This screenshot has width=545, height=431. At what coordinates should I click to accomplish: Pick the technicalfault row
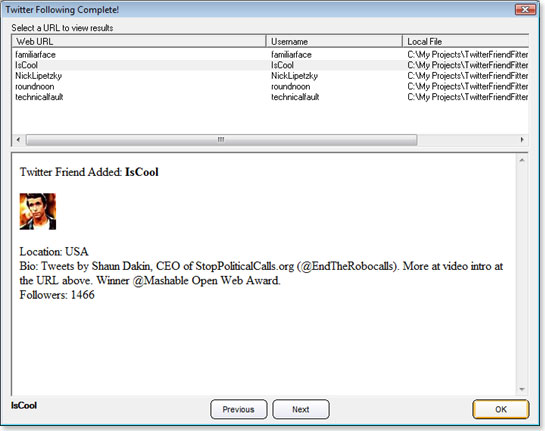click(x=270, y=97)
